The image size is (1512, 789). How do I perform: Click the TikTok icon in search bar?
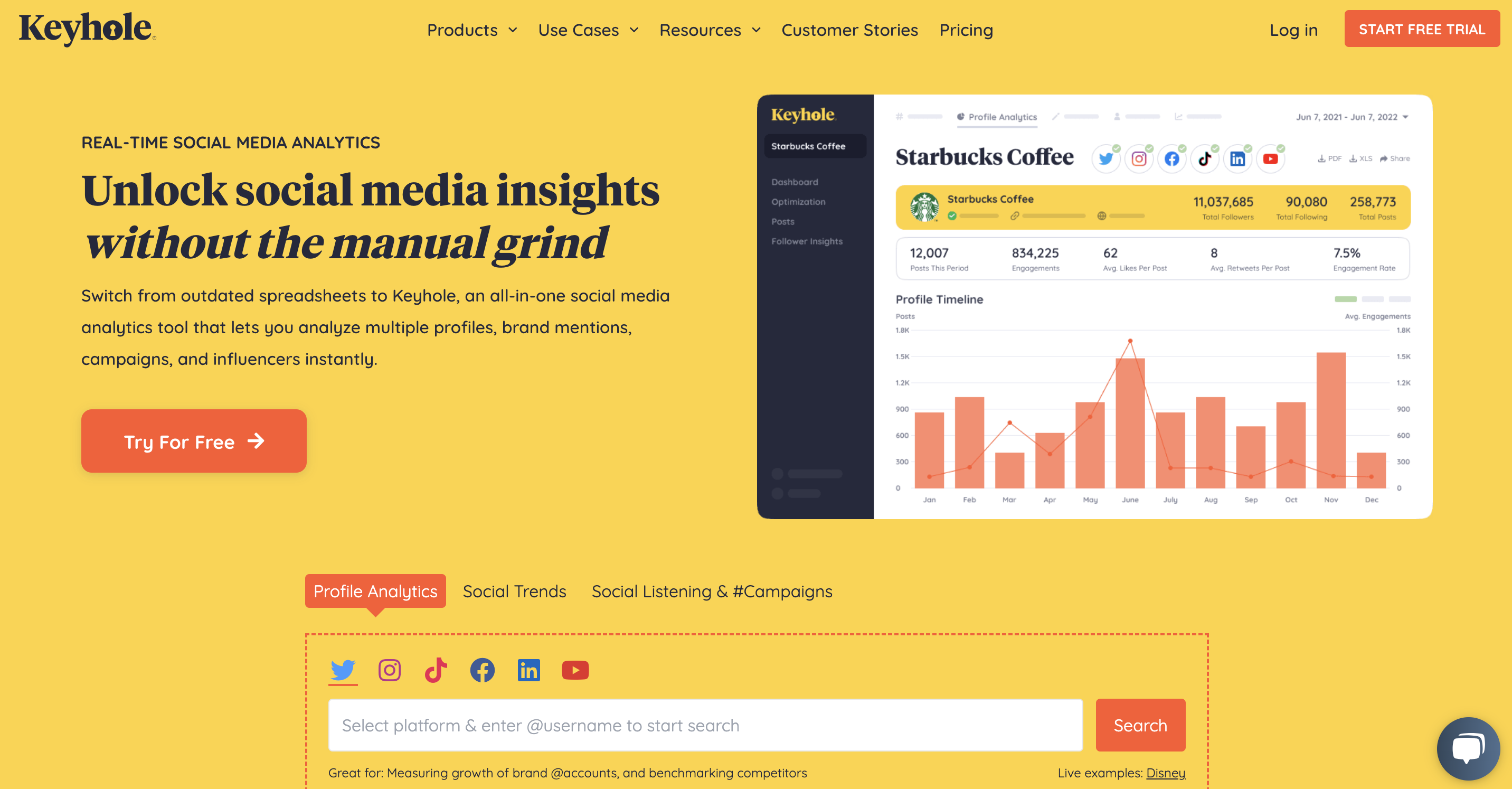(x=435, y=670)
